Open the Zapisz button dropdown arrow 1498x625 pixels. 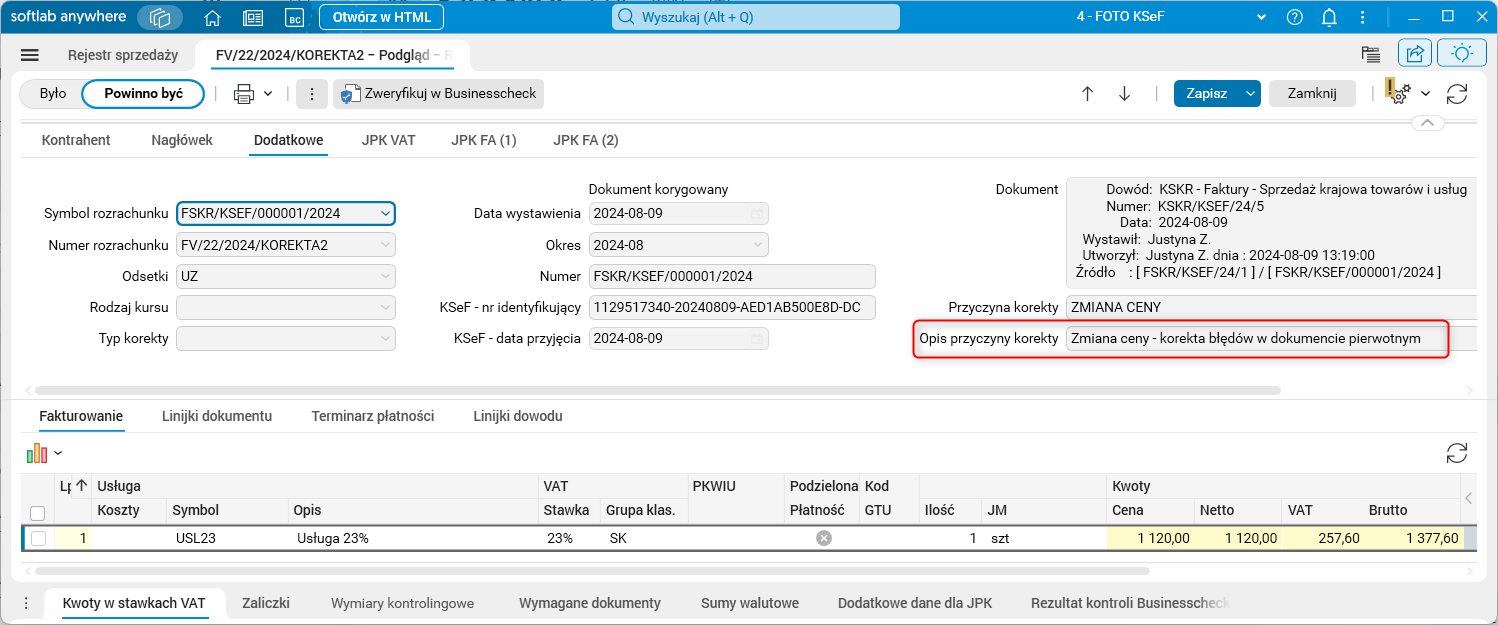tap(1249, 93)
